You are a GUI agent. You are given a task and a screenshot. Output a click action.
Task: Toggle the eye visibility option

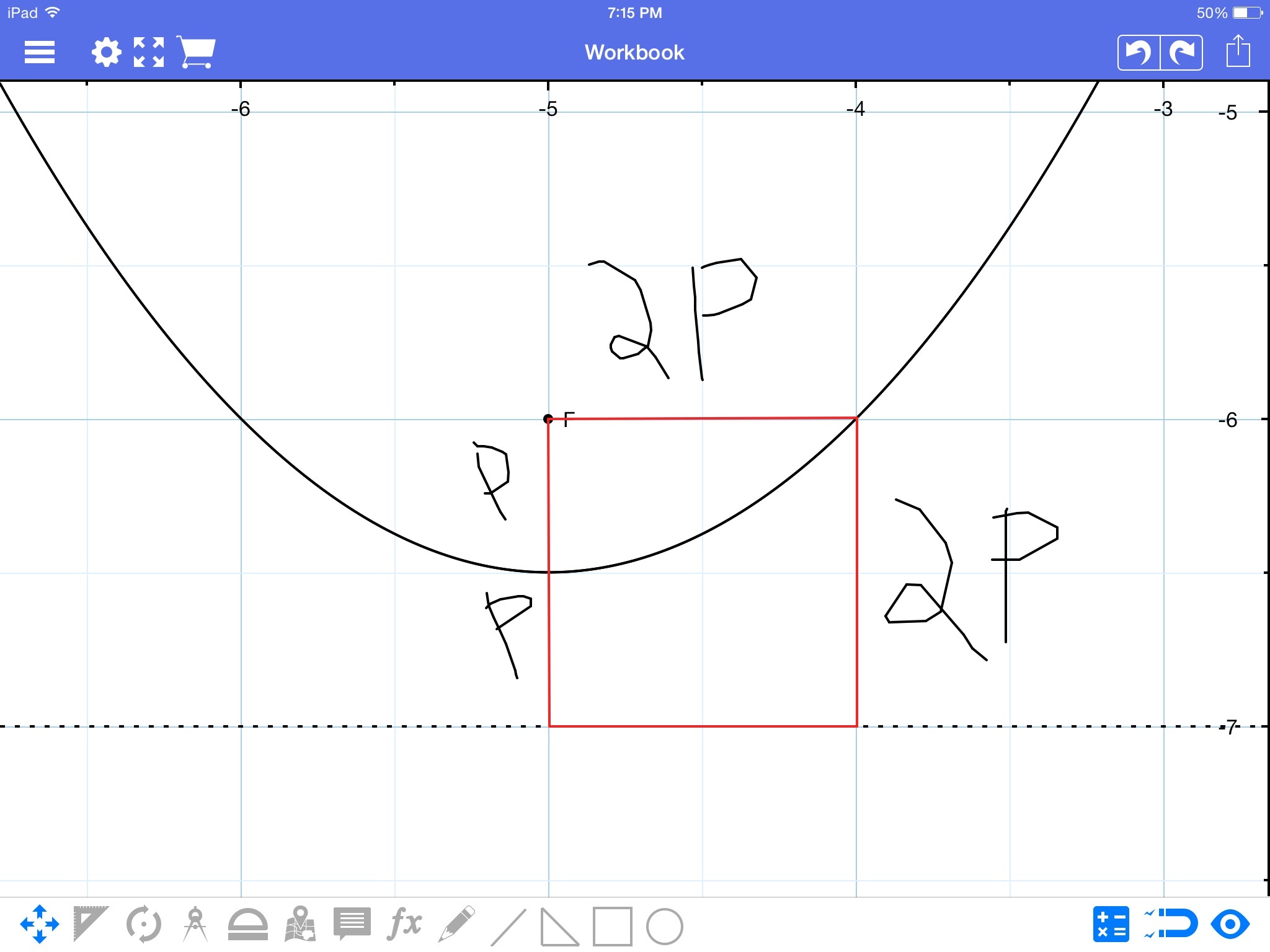(1230, 924)
